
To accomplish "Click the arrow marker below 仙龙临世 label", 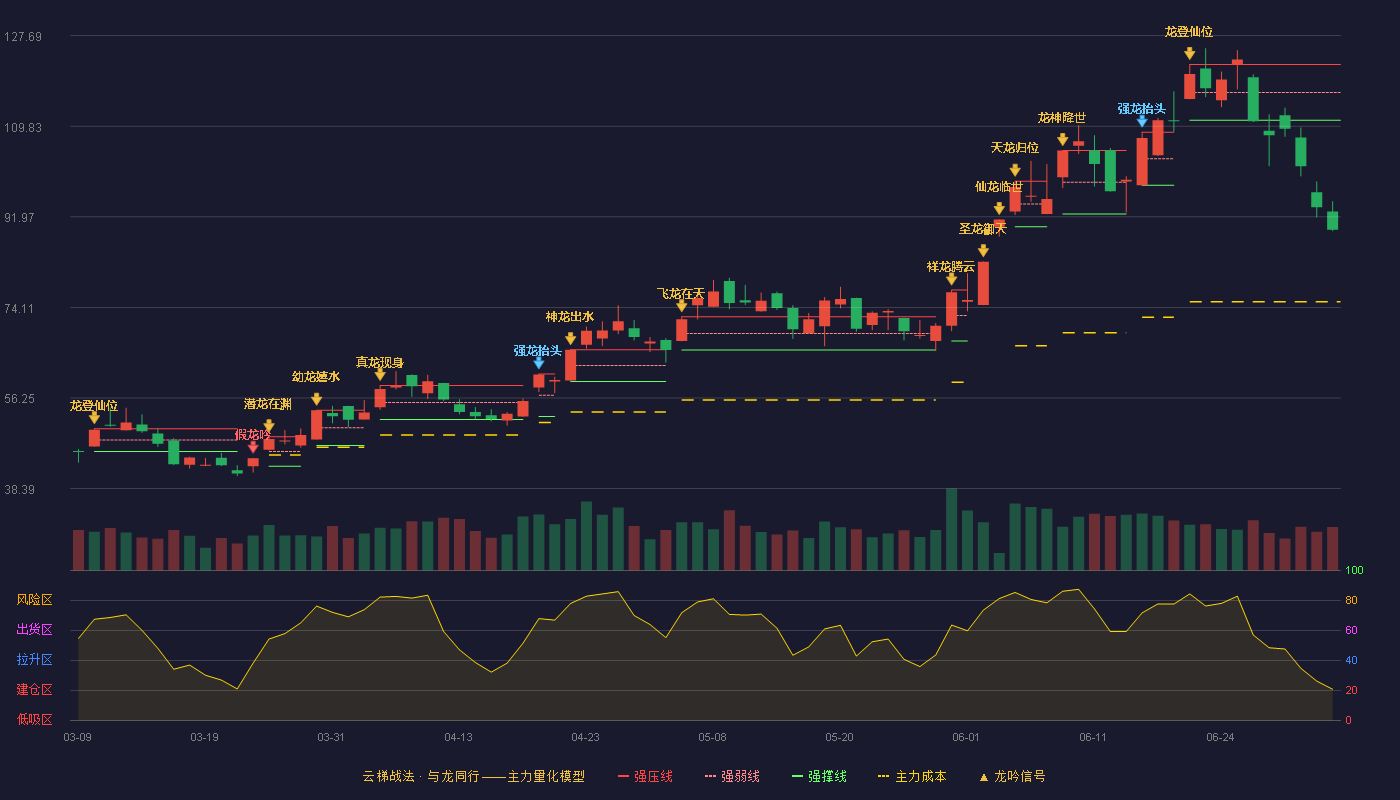I will 999,209.
